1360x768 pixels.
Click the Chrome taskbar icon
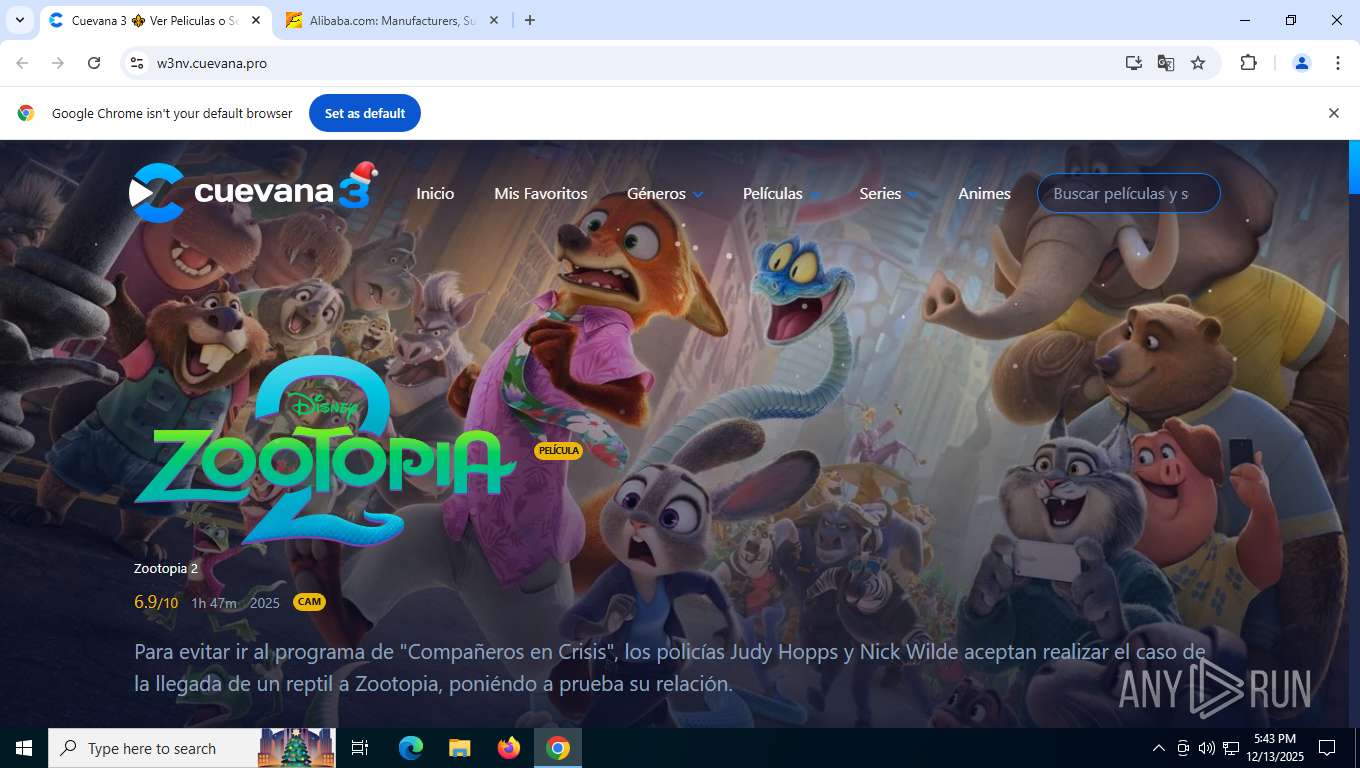click(x=558, y=748)
